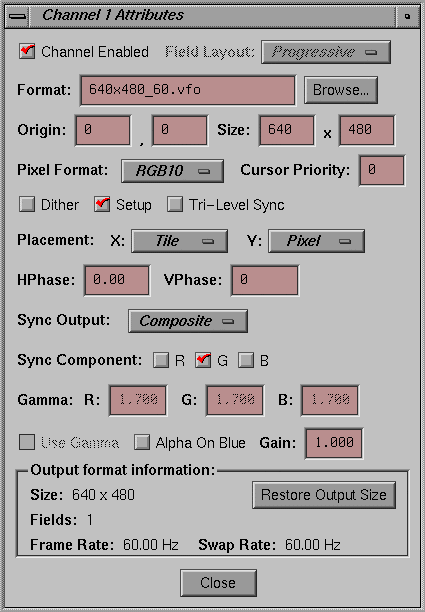Click the Origin X input field
Screen dimensions: 425x612
click(x=103, y=130)
